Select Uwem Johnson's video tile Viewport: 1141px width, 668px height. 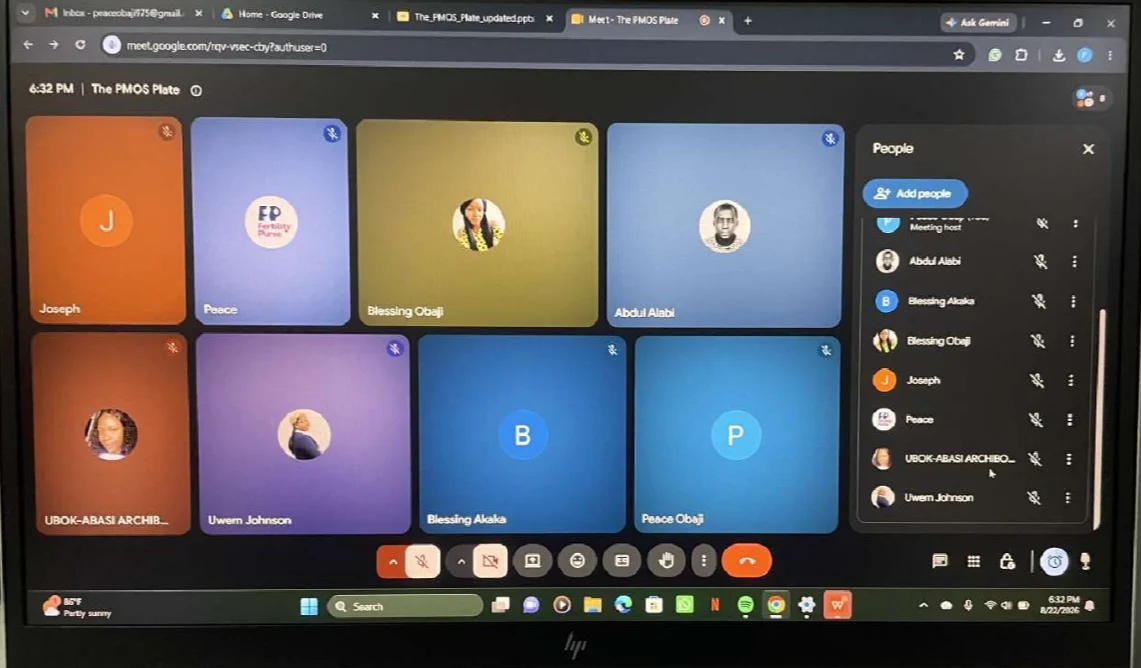coord(304,434)
